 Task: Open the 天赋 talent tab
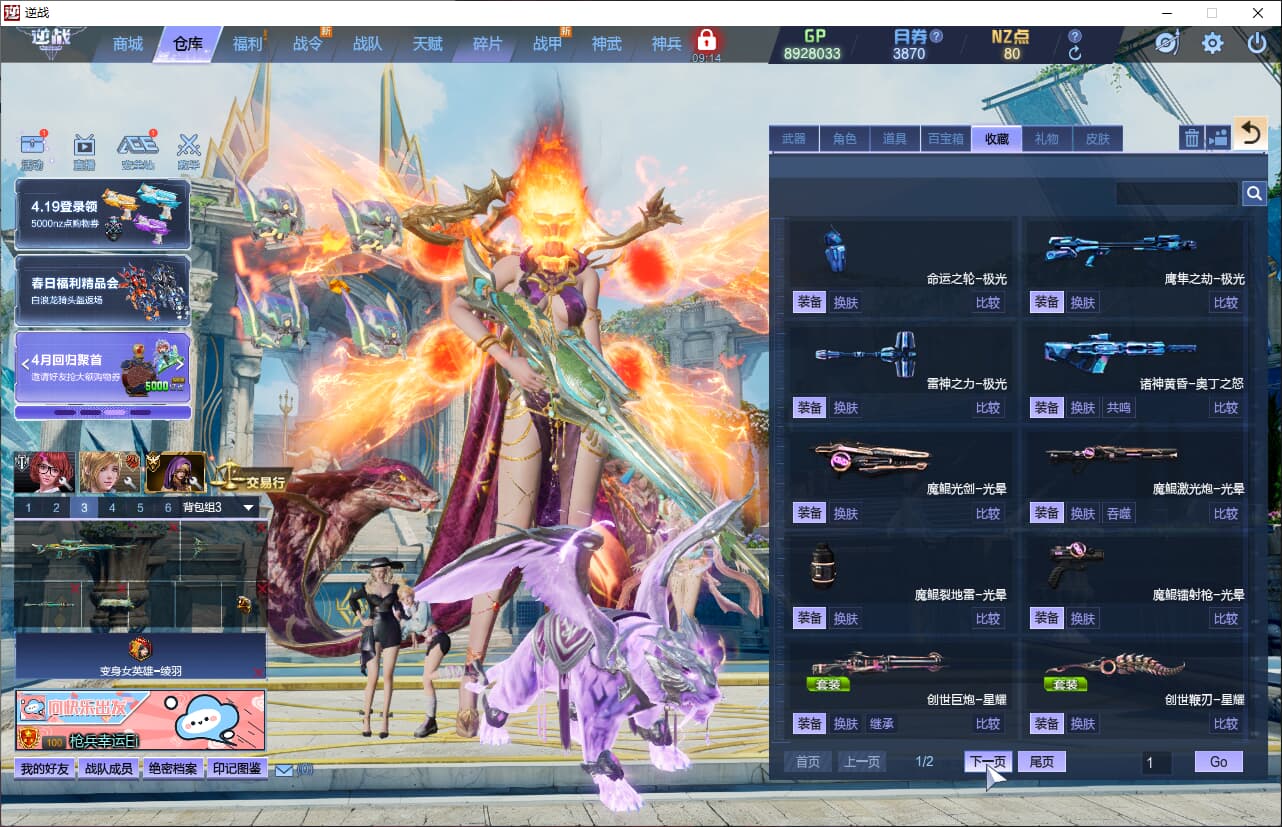tap(427, 44)
